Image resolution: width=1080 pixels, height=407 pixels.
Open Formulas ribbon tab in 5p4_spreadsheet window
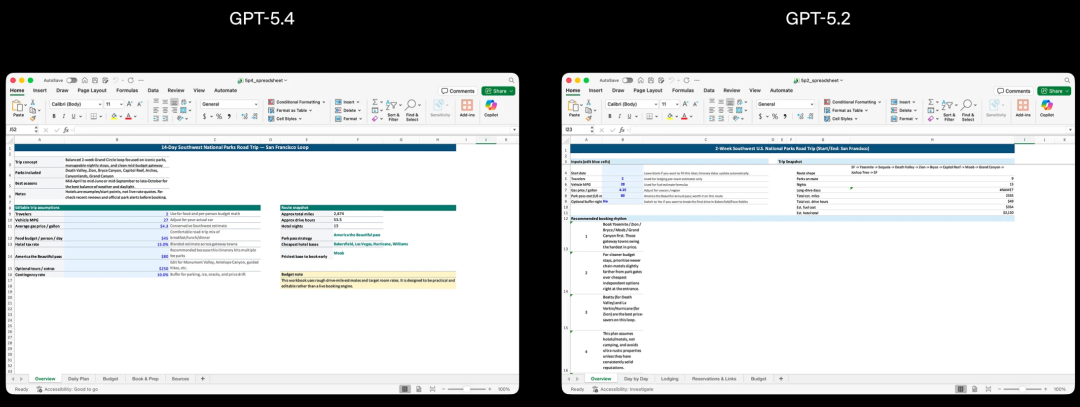127,90
